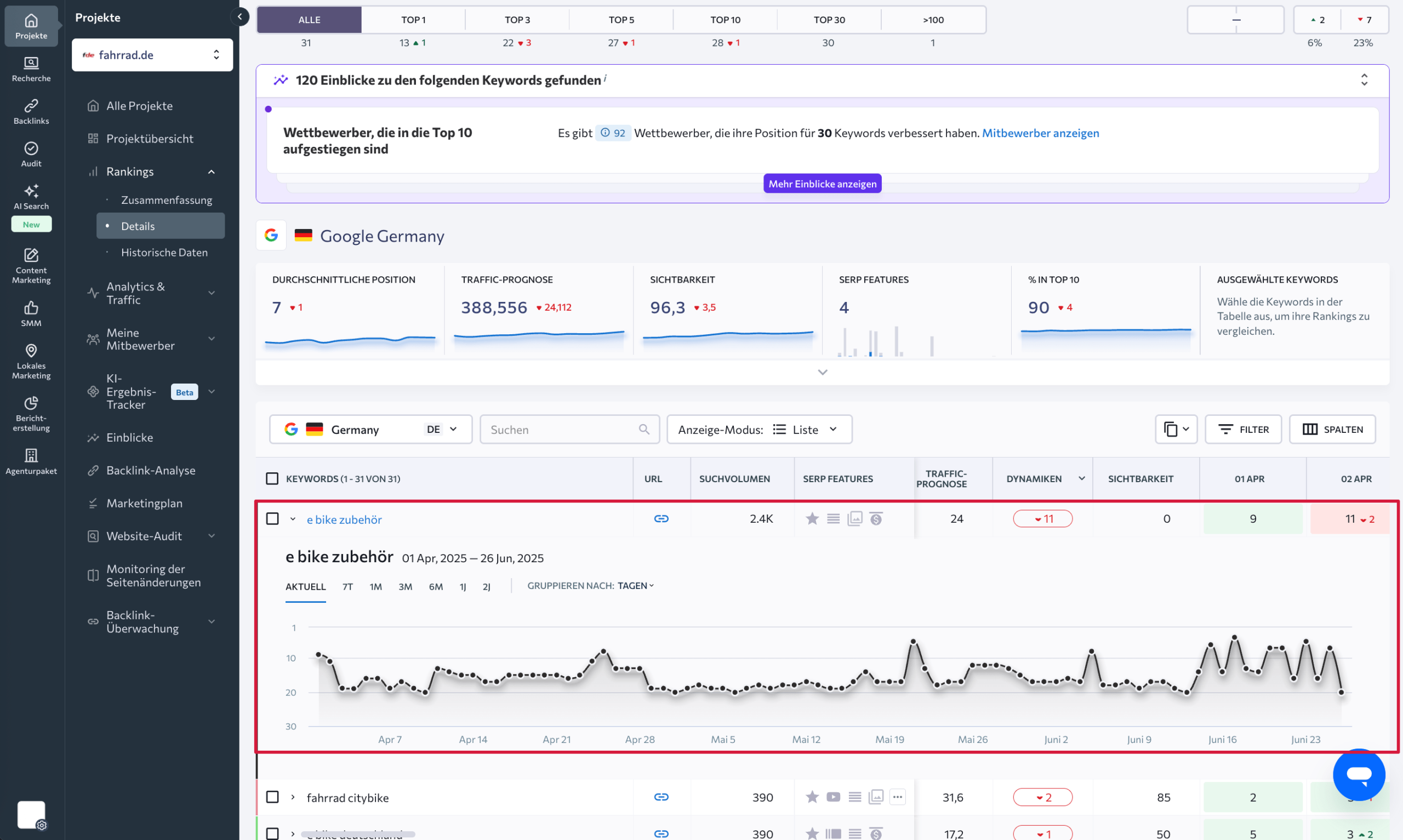Open Agenturpaket section icon
This screenshot has width=1403, height=840.
[31, 461]
